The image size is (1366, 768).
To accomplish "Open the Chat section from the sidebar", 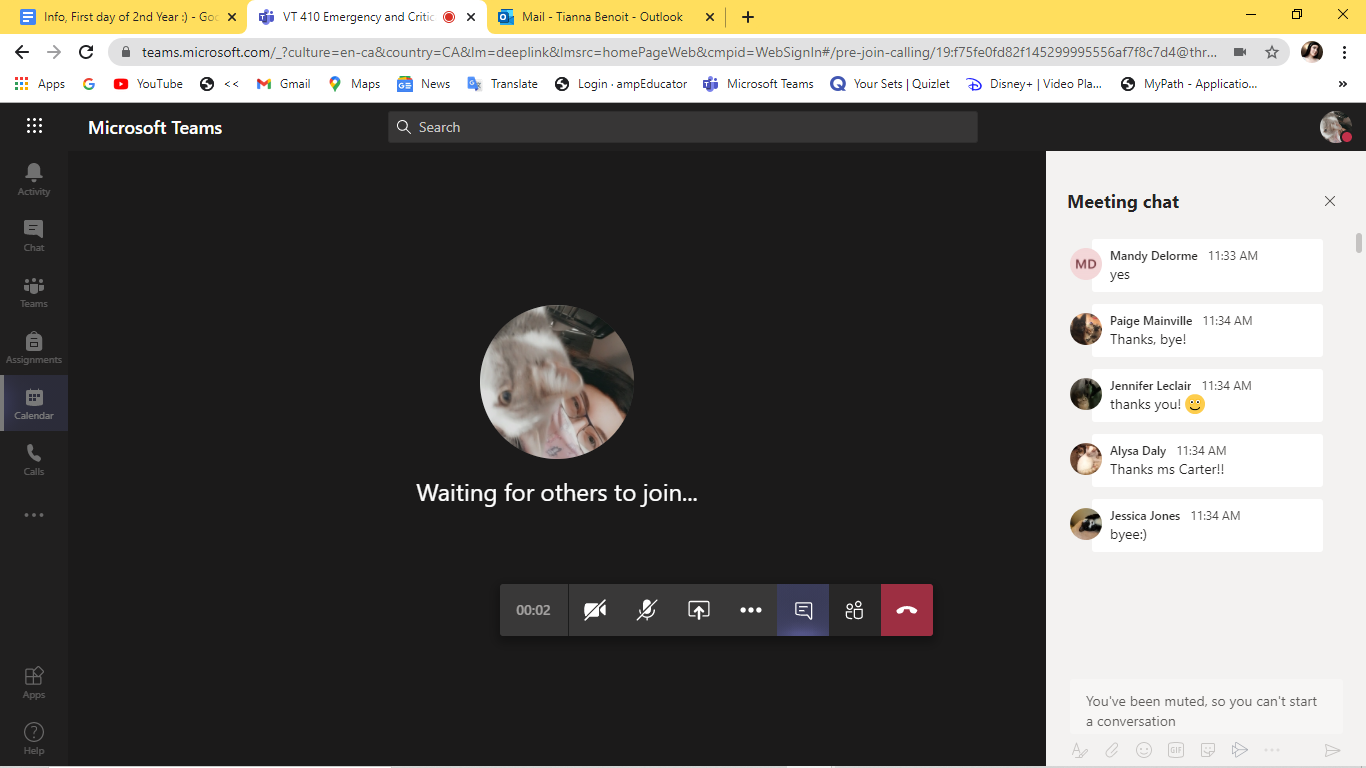I will [x=33, y=234].
